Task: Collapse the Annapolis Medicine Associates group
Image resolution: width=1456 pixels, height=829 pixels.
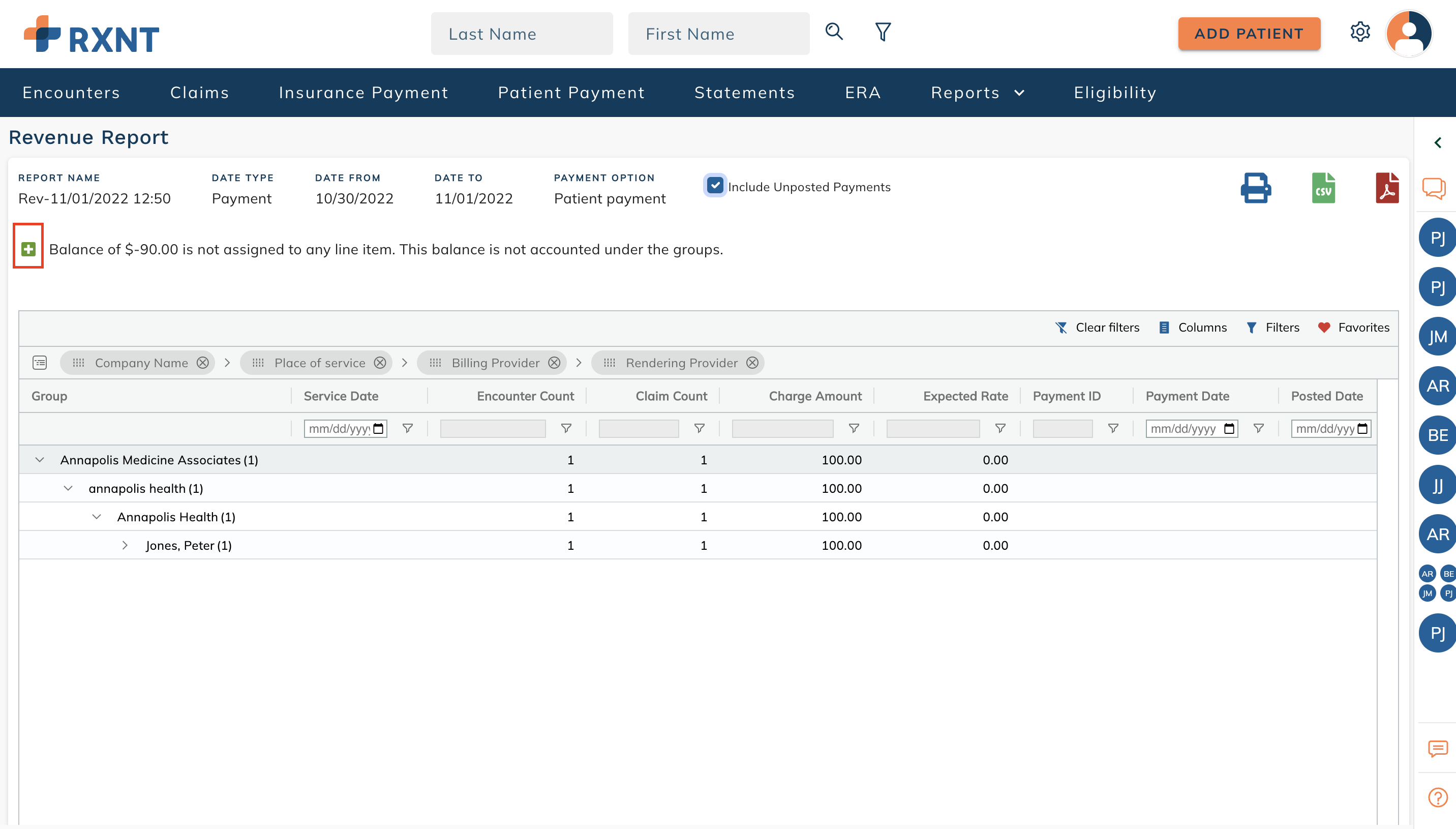Action: click(x=39, y=459)
